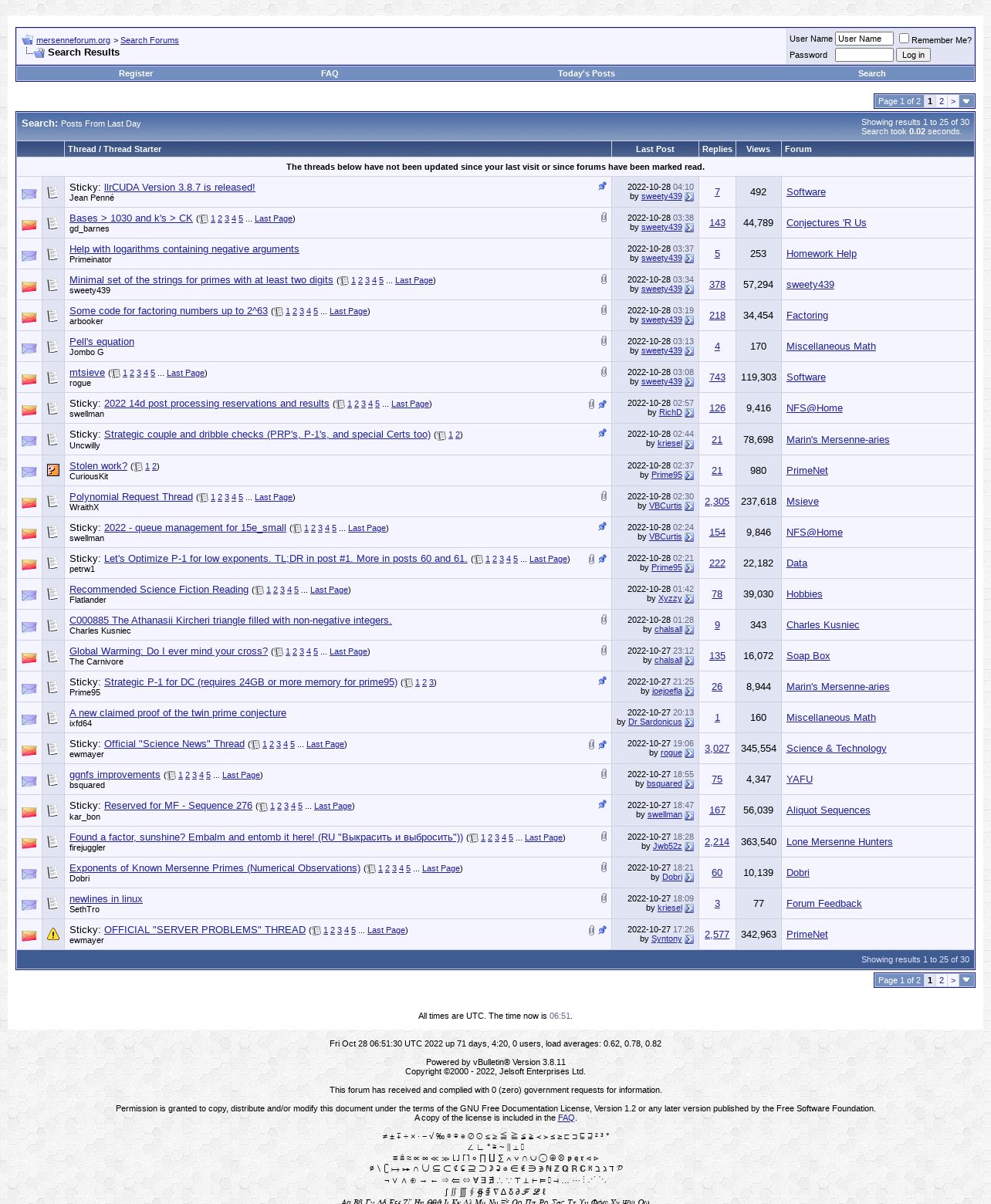The width and height of the screenshot is (991, 1204).
Task: Tick the Remember Me checkbox
Action: [904, 39]
